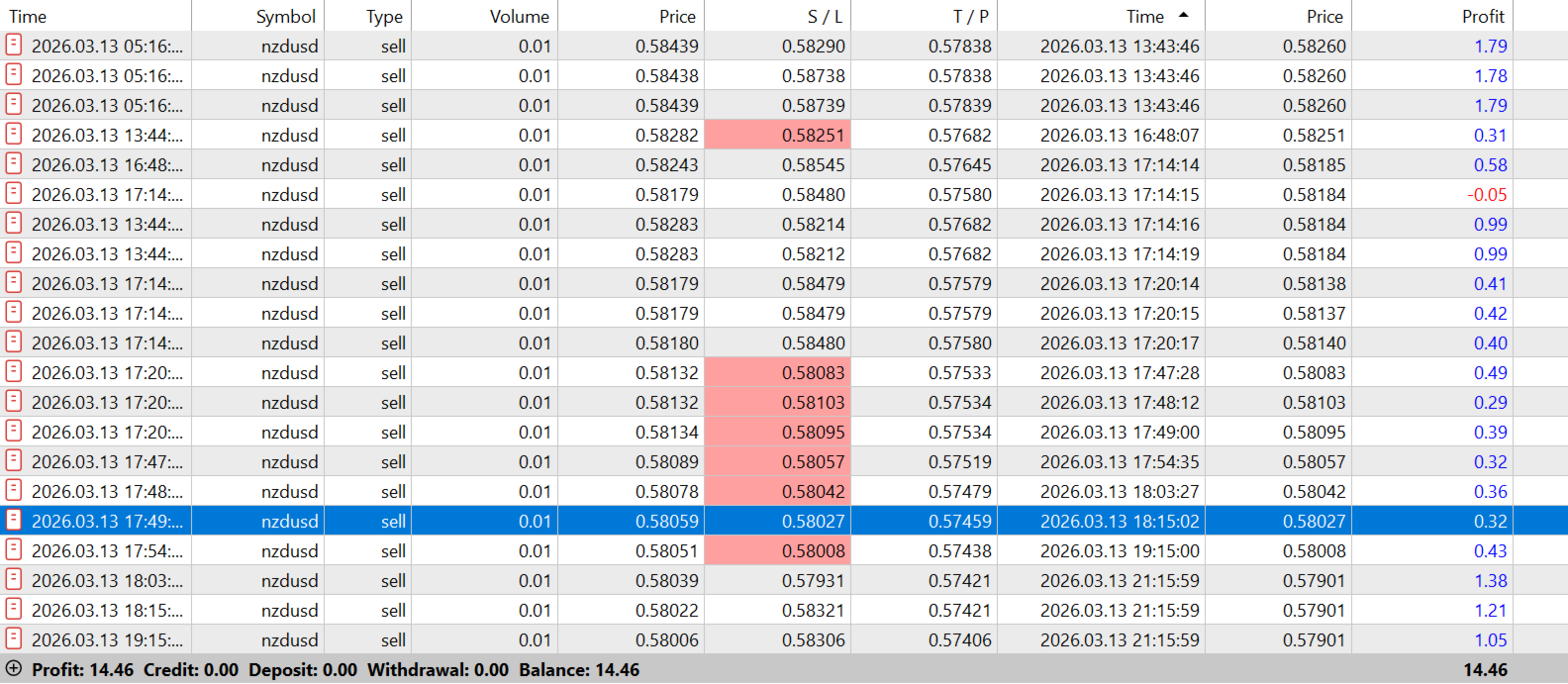
Task: Click the order icon of the row with S/L 0.58290
Action: (14, 45)
